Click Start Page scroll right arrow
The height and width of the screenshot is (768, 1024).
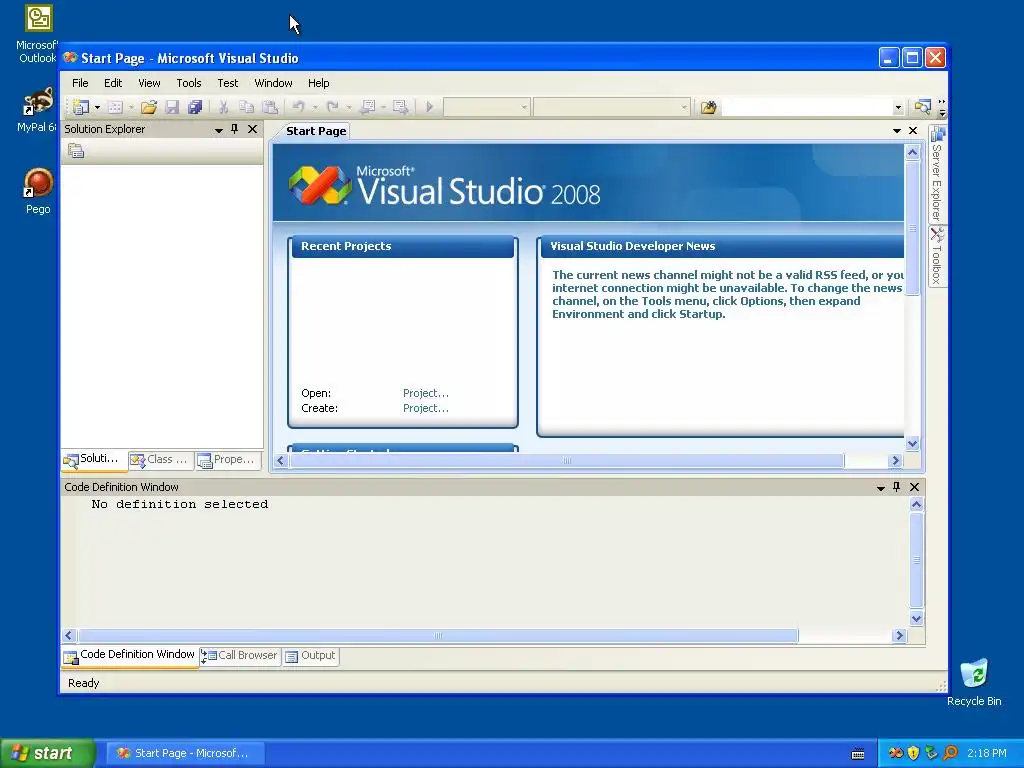pyautogui.click(x=895, y=460)
